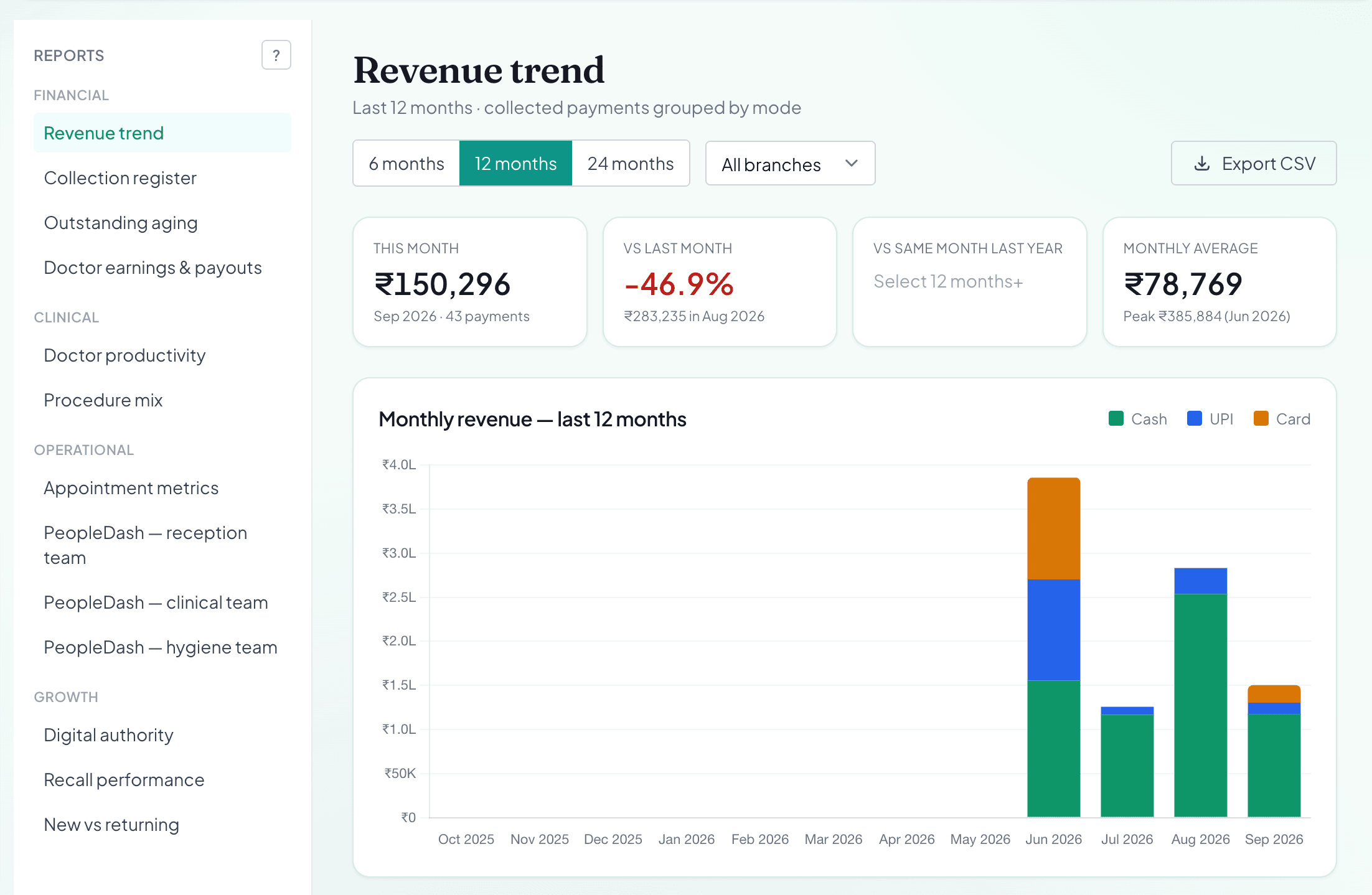The height and width of the screenshot is (895, 1372).
Task: Click the Select 12 months+ placeholder text
Action: point(948,281)
